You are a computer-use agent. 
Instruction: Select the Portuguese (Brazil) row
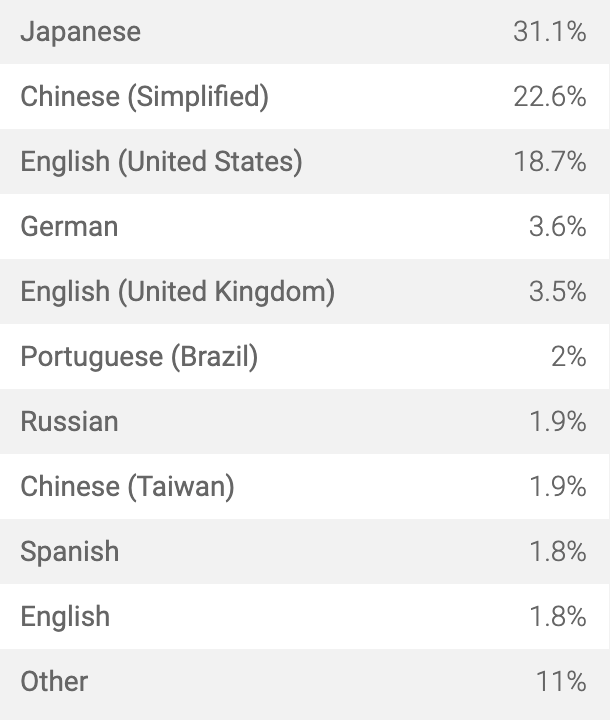305,356
